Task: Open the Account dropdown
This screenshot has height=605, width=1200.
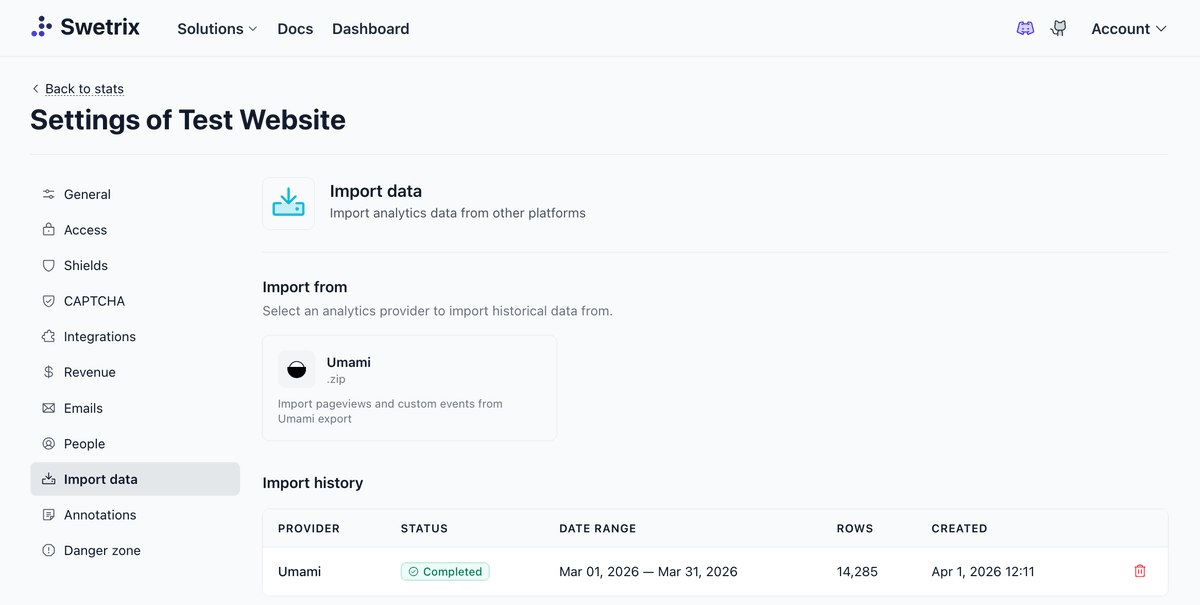Action: point(1129,29)
